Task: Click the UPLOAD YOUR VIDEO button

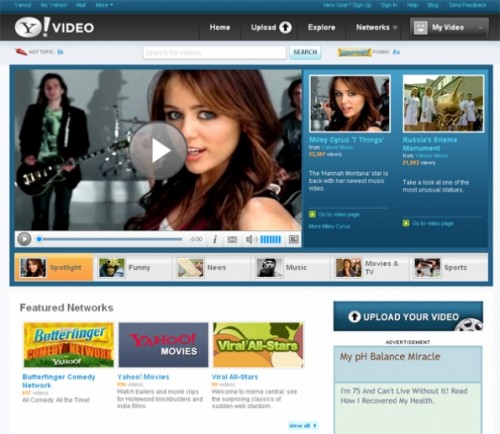Action: [408, 316]
